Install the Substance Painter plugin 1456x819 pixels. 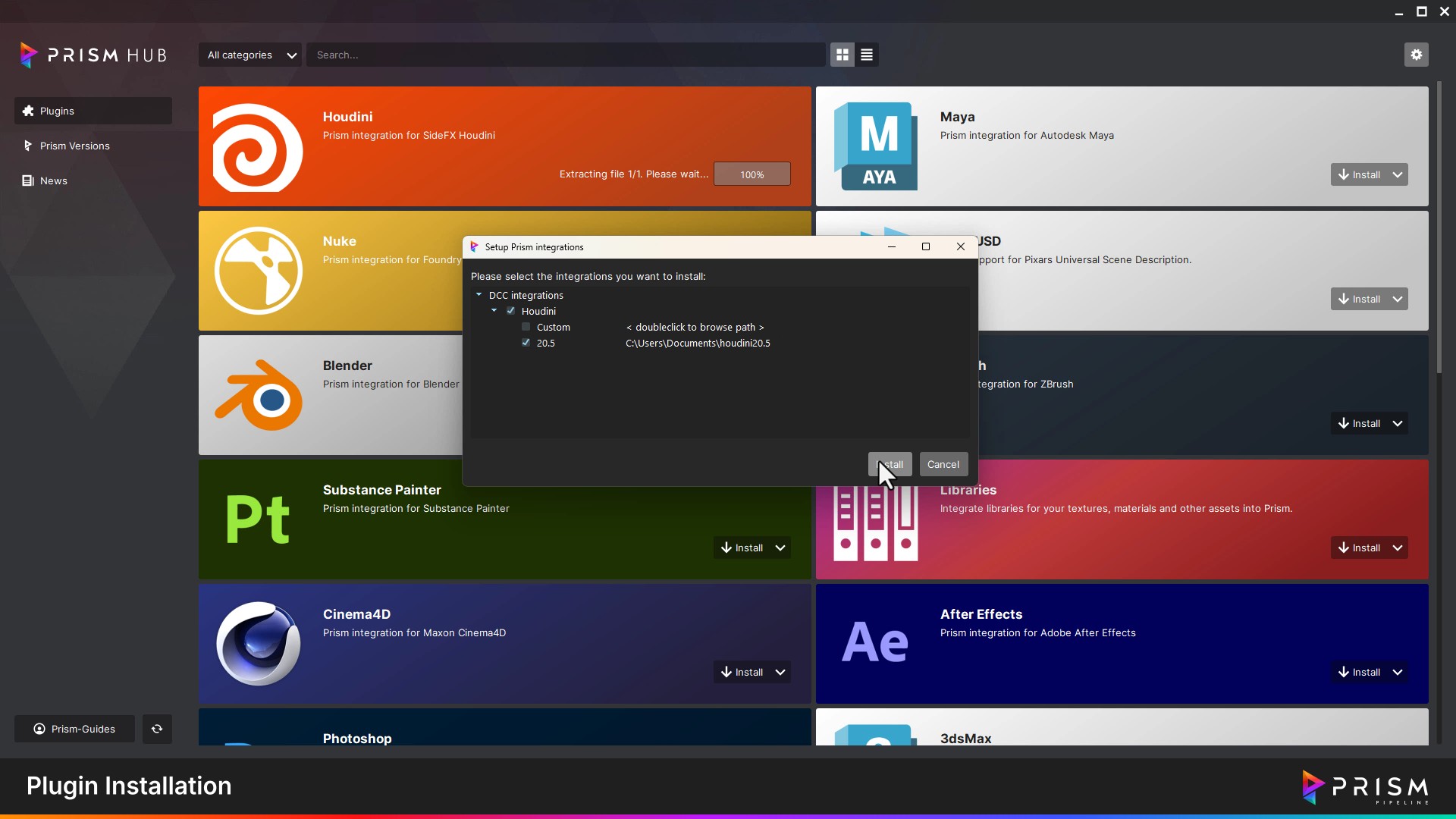tap(742, 548)
